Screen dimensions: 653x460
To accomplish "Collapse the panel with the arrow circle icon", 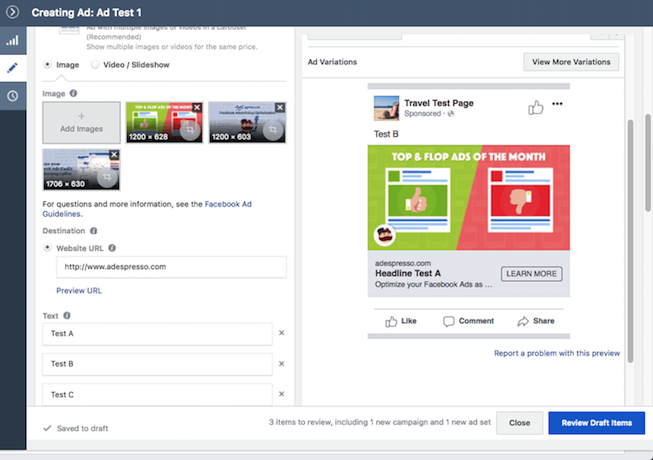I will click(12, 12).
